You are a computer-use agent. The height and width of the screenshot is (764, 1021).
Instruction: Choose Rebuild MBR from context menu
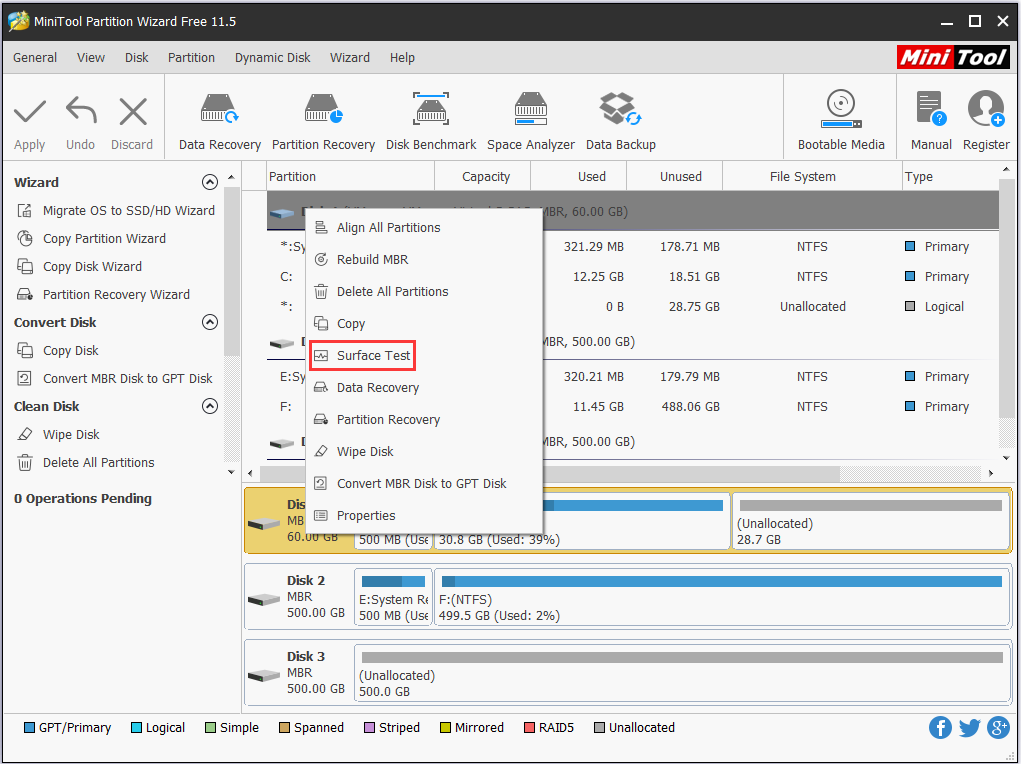pyautogui.click(x=425, y=259)
